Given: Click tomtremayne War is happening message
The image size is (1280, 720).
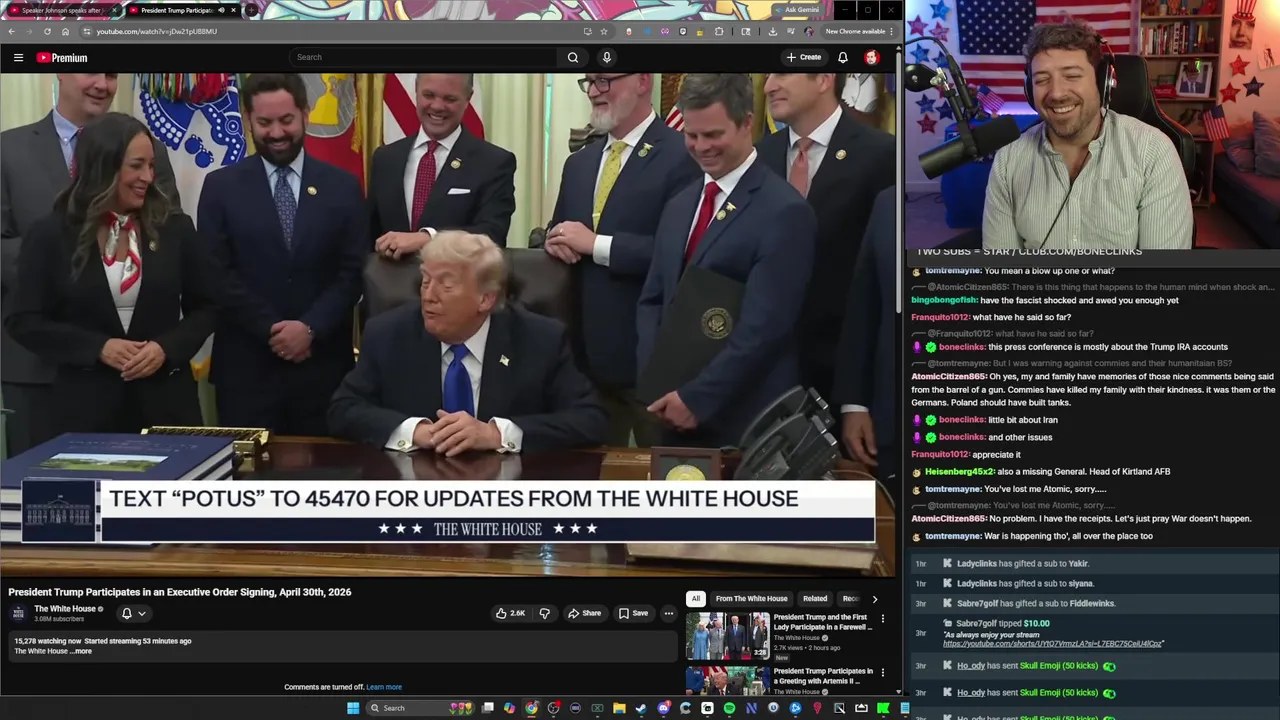Looking at the screenshot, I should tap(1038, 537).
